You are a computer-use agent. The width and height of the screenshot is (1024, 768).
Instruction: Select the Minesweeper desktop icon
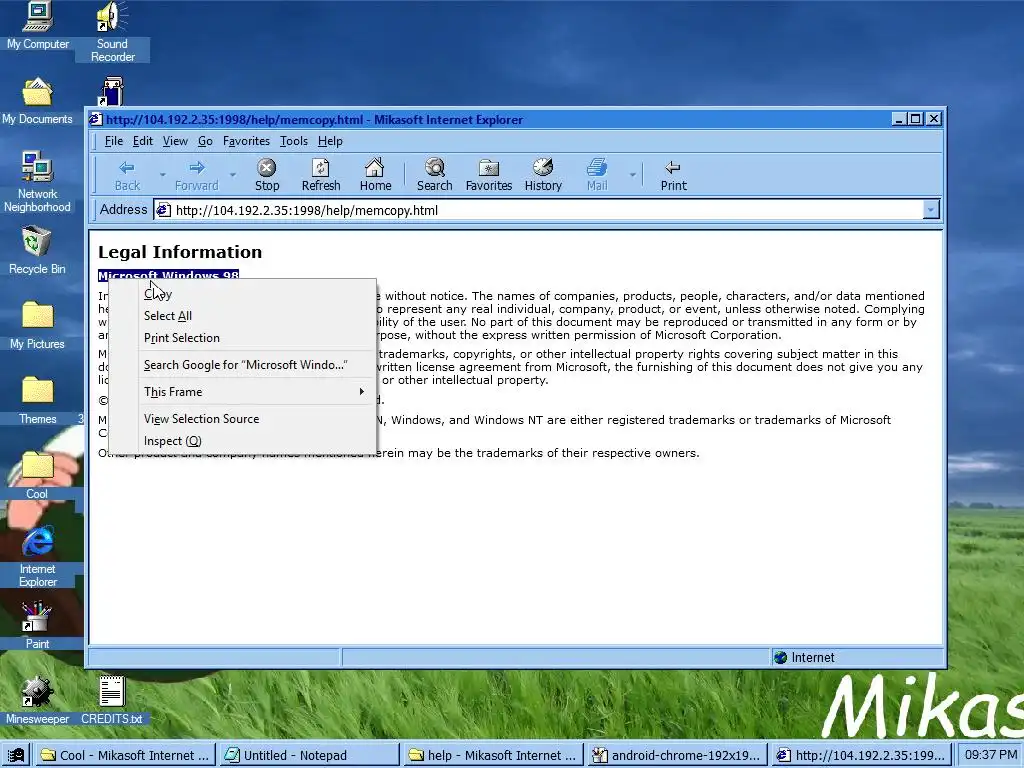pyautogui.click(x=37, y=700)
